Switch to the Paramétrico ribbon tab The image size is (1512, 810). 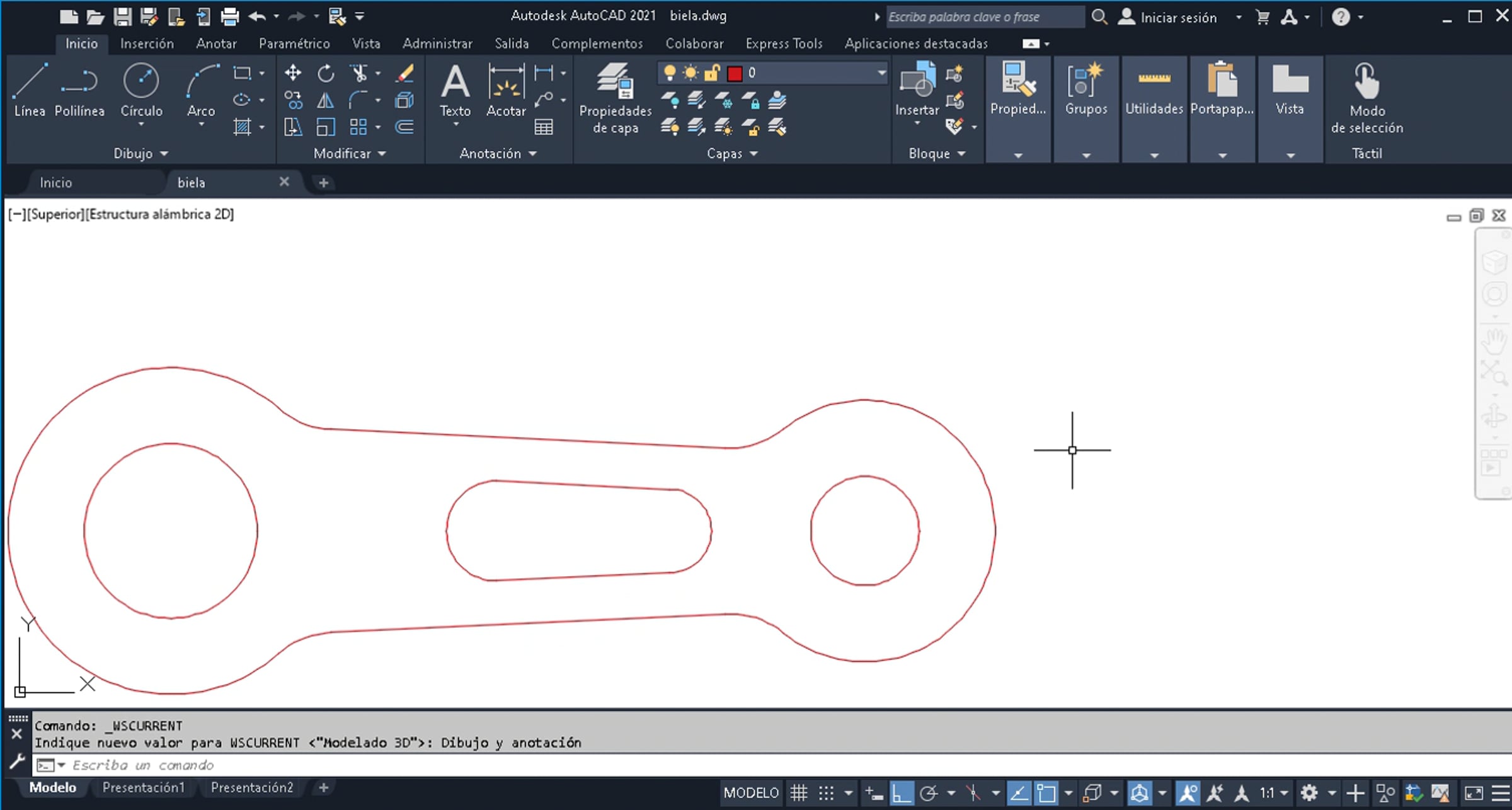pos(294,43)
